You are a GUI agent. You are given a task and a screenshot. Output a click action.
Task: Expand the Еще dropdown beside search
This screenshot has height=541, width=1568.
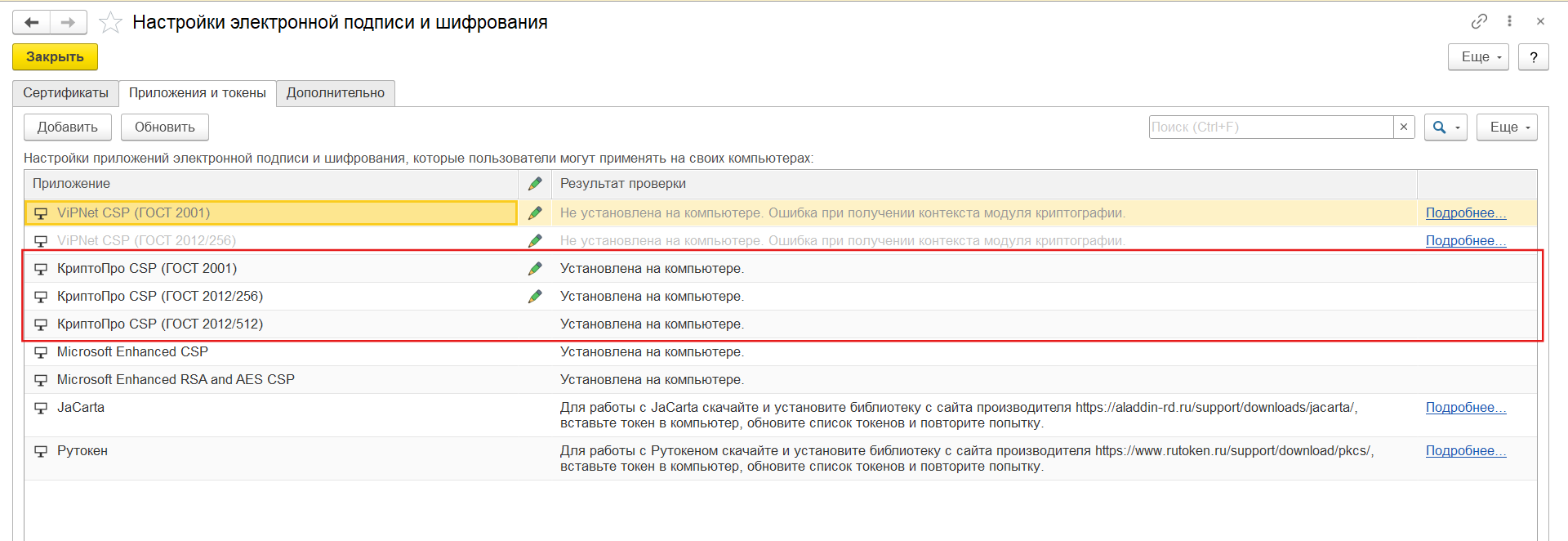[1507, 127]
